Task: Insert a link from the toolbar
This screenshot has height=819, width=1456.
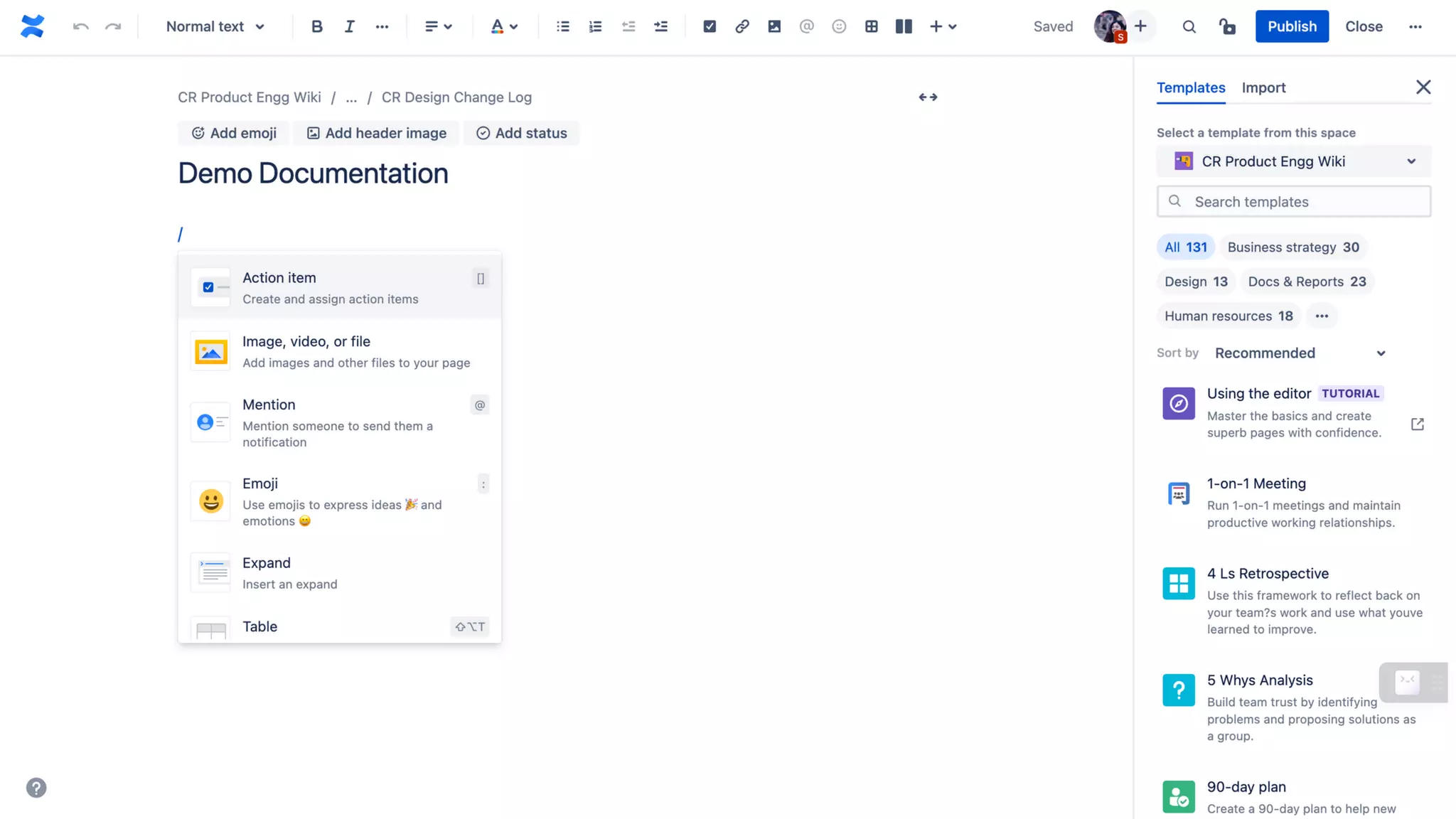Action: click(x=742, y=26)
